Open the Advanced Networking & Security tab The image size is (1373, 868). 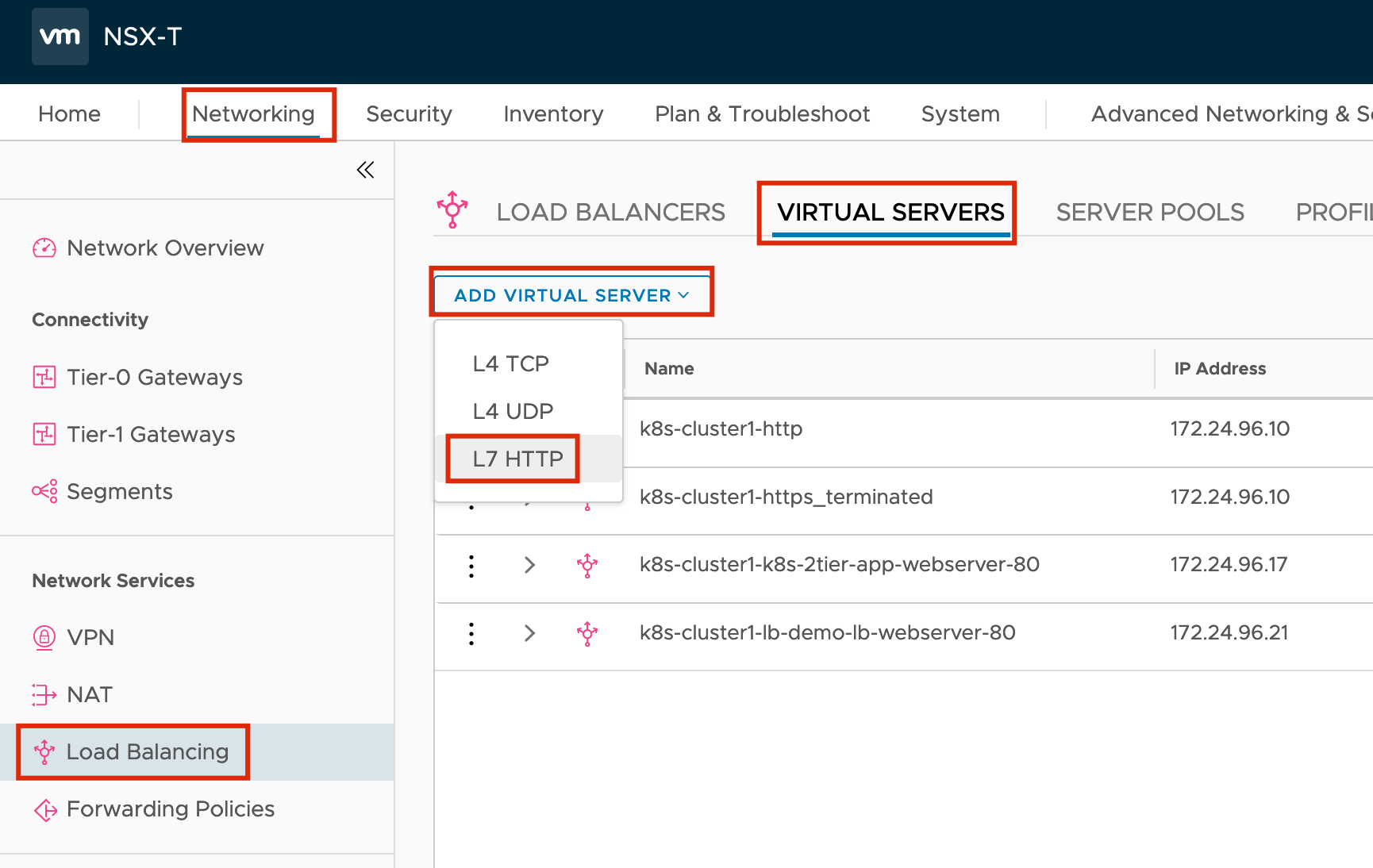(1232, 114)
